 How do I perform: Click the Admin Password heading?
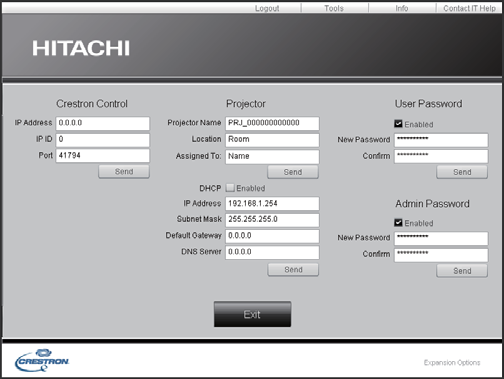pos(432,204)
